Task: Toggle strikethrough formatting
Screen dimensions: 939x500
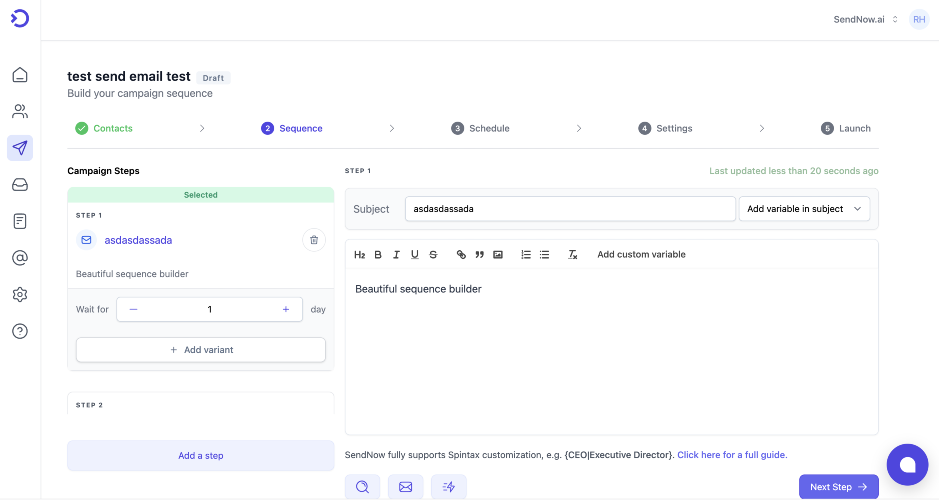Action: pyautogui.click(x=433, y=254)
